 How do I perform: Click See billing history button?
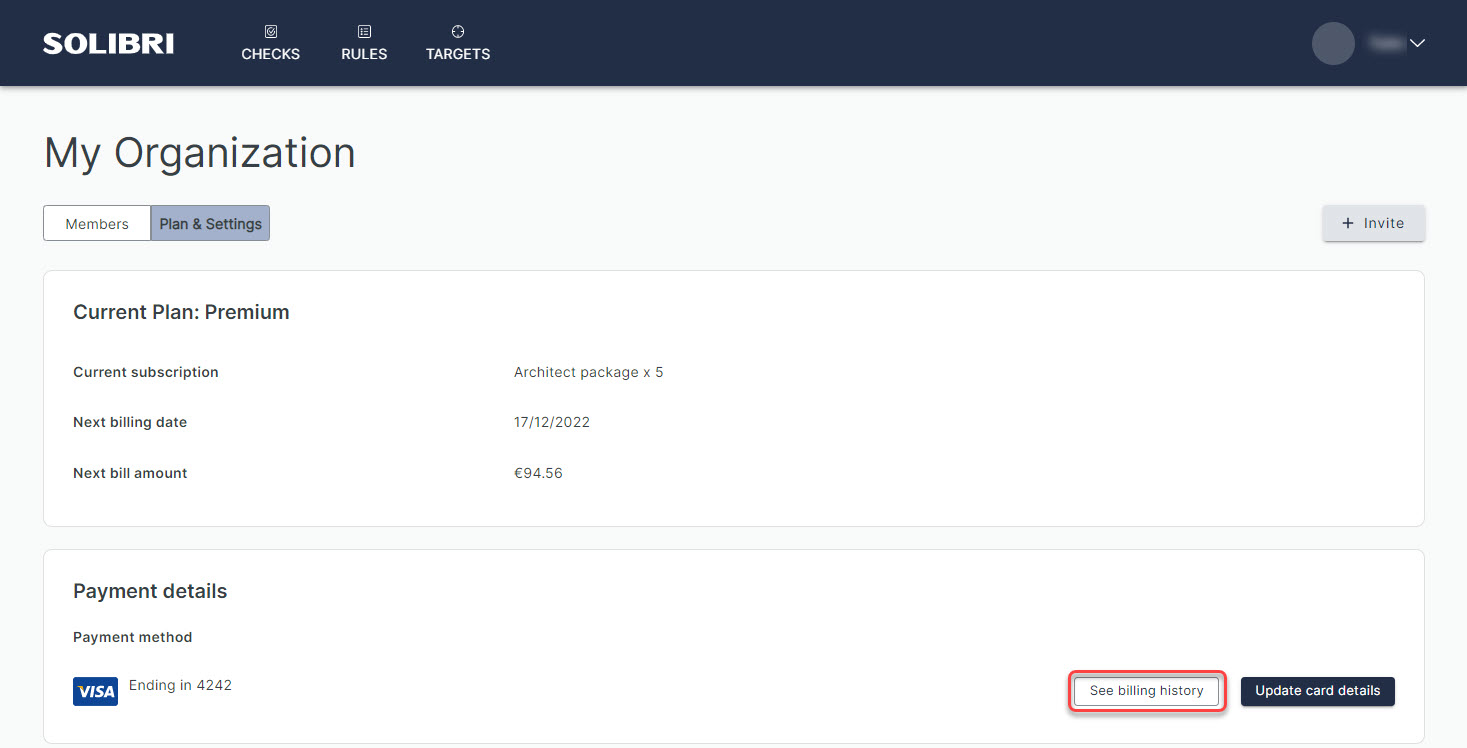pyautogui.click(x=1146, y=691)
